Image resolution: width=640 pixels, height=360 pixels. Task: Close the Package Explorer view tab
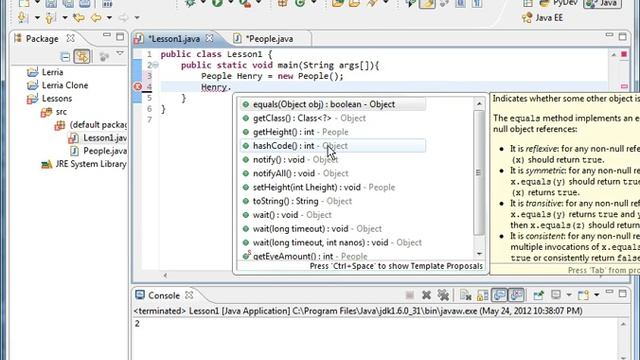[x=71, y=38]
